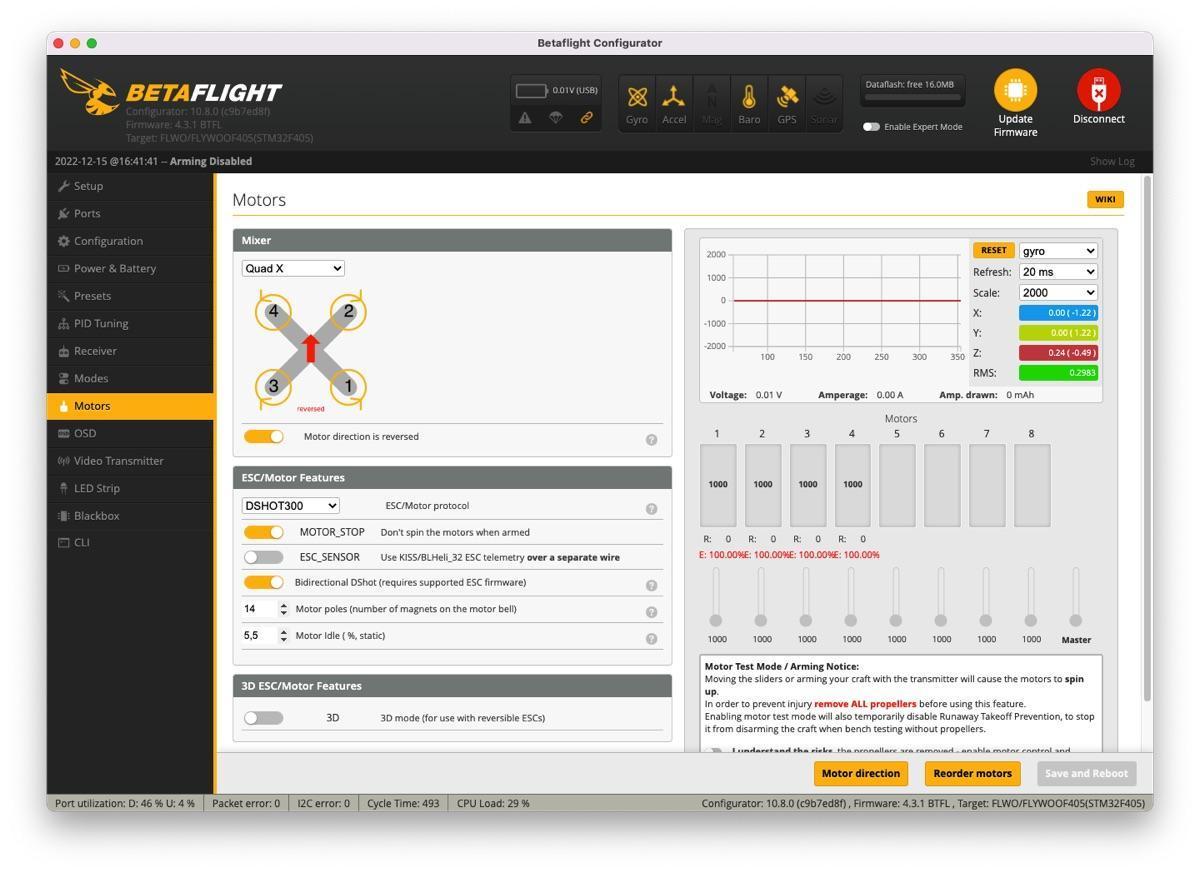Click the Motor poles input field
Image resolution: width=1200 pixels, height=873 pixels.
coord(266,609)
